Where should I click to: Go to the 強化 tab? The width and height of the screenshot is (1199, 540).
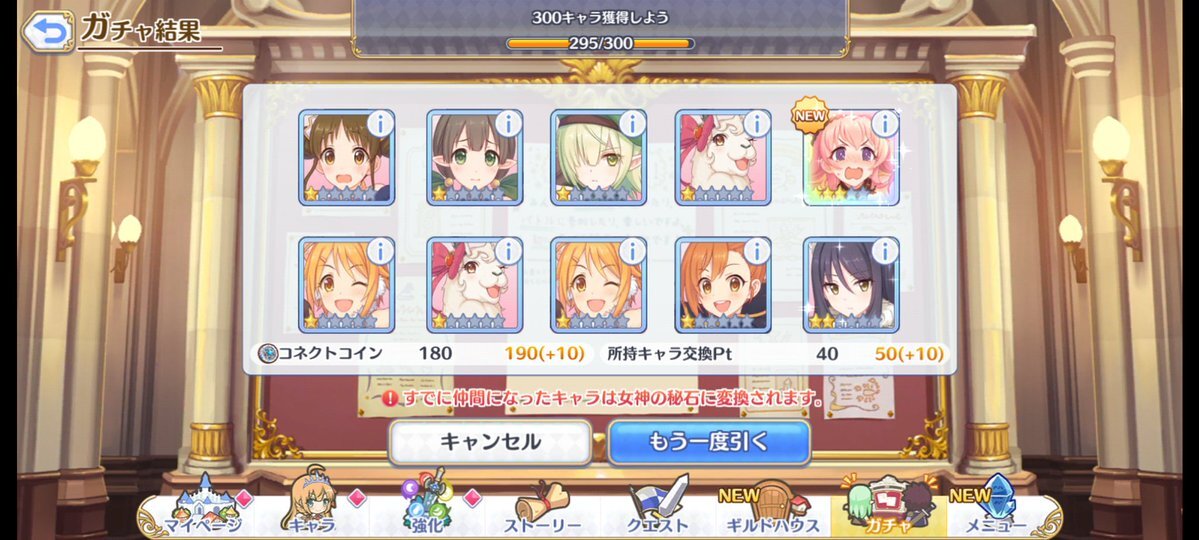(x=427, y=507)
